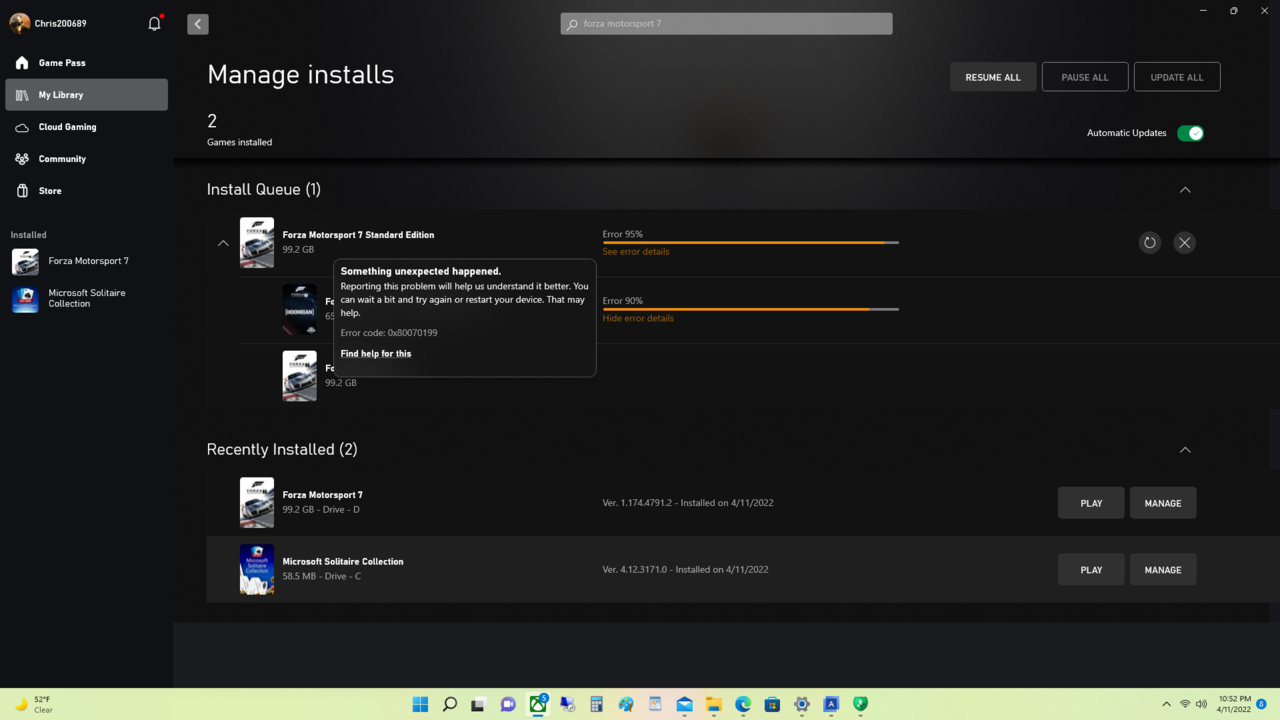Click Hide error details link
This screenshot has width=1280, height=720.
point(638,318)
